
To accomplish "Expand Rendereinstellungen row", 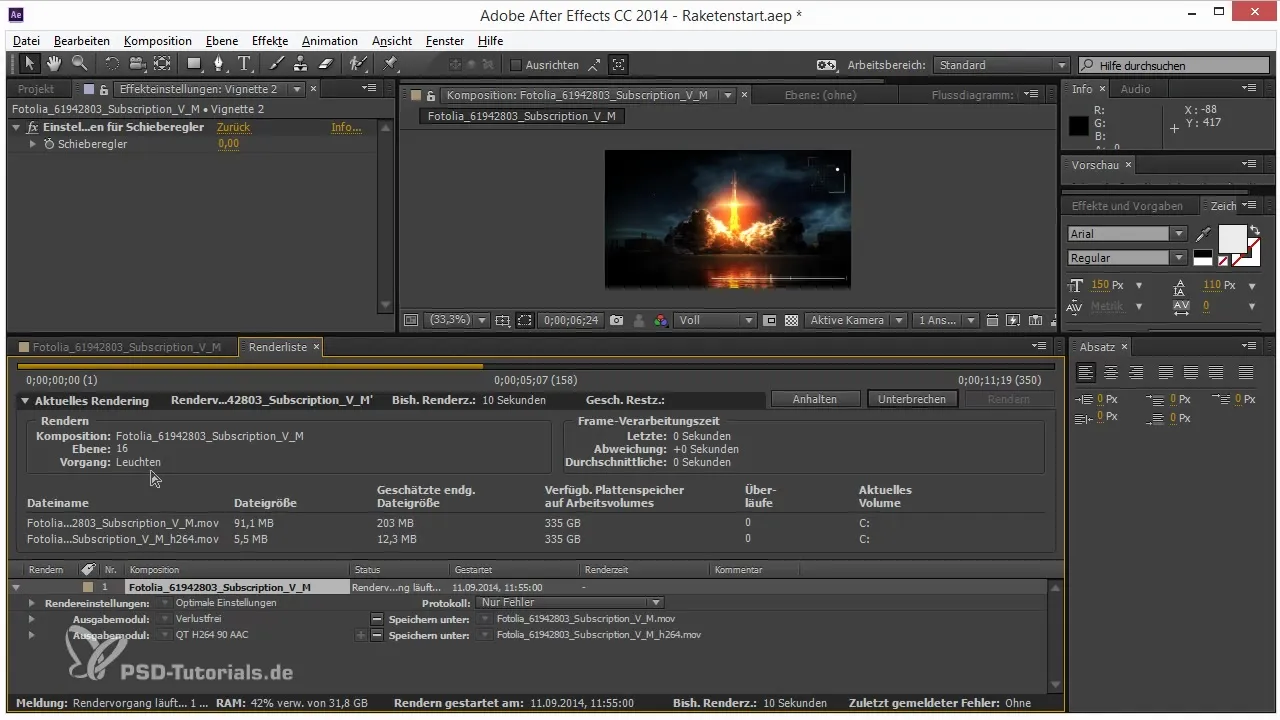I will pyautogui.click(x=32, y=604).
